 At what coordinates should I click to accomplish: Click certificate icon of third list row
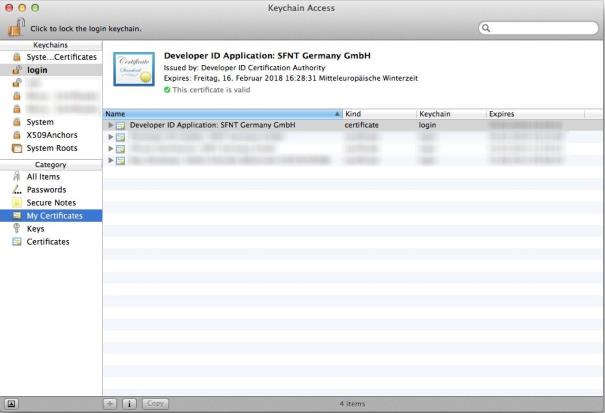tap(121, 149)
